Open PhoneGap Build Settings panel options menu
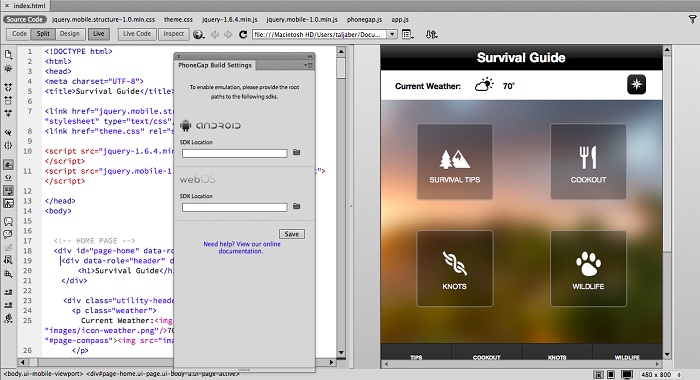Screen dimensions: 700x380 pyautogui.click(x=308, y=65)
